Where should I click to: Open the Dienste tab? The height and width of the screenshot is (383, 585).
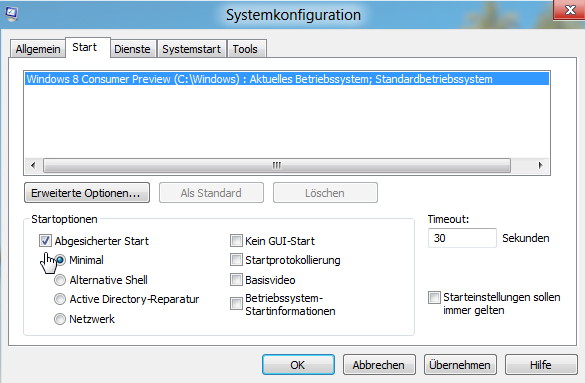[132, 49]
